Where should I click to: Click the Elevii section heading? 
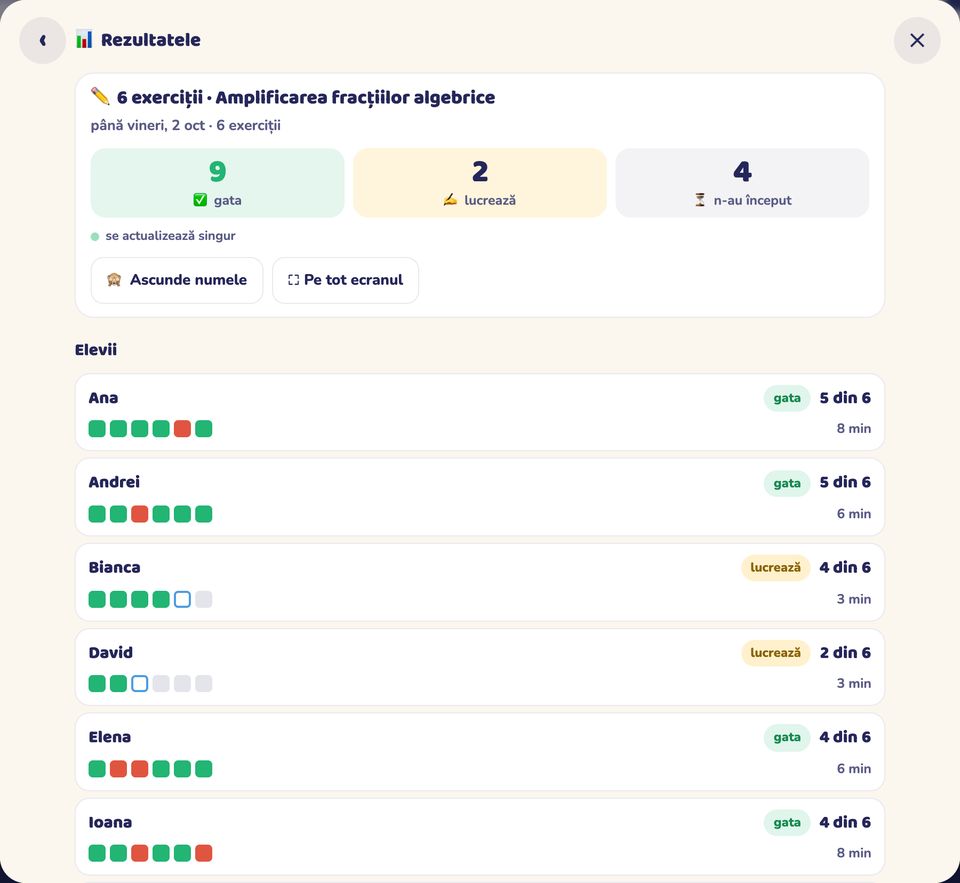(96, 350)
